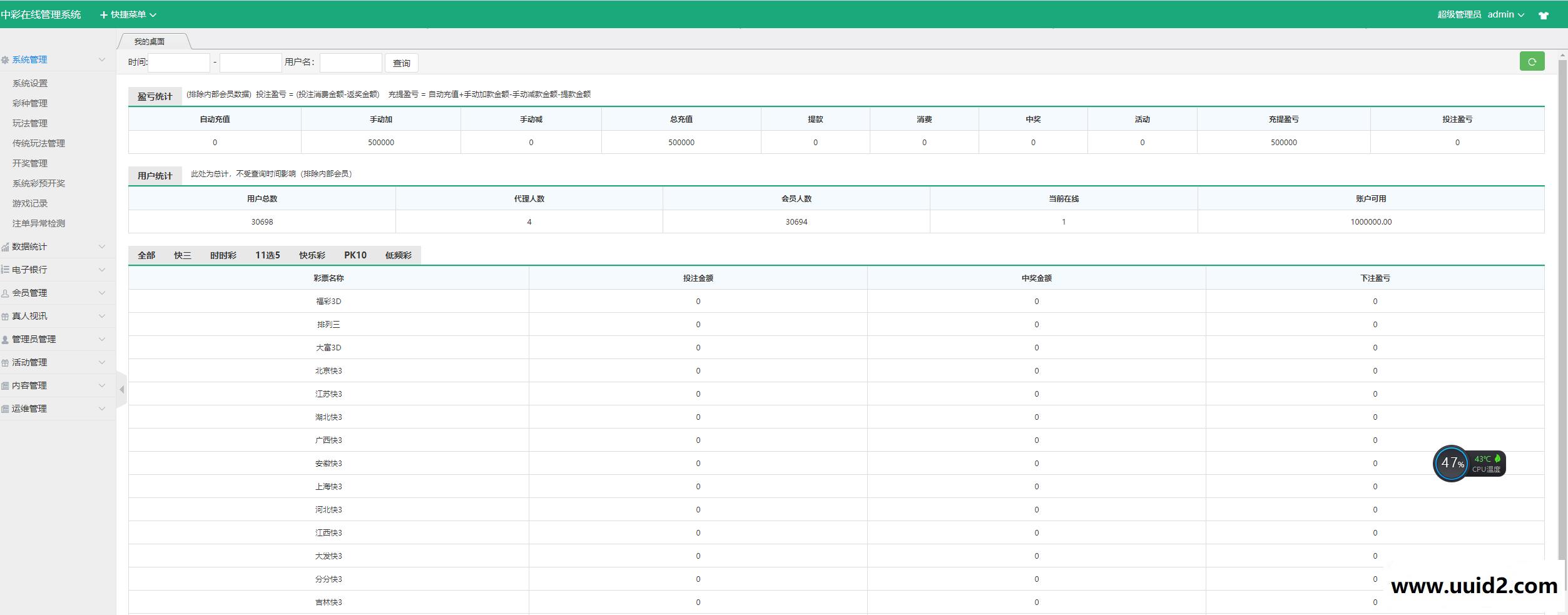Open the 快捷菜单 dropdown
This screenshot has width=1568, height=615.
[x=128, y=14]
